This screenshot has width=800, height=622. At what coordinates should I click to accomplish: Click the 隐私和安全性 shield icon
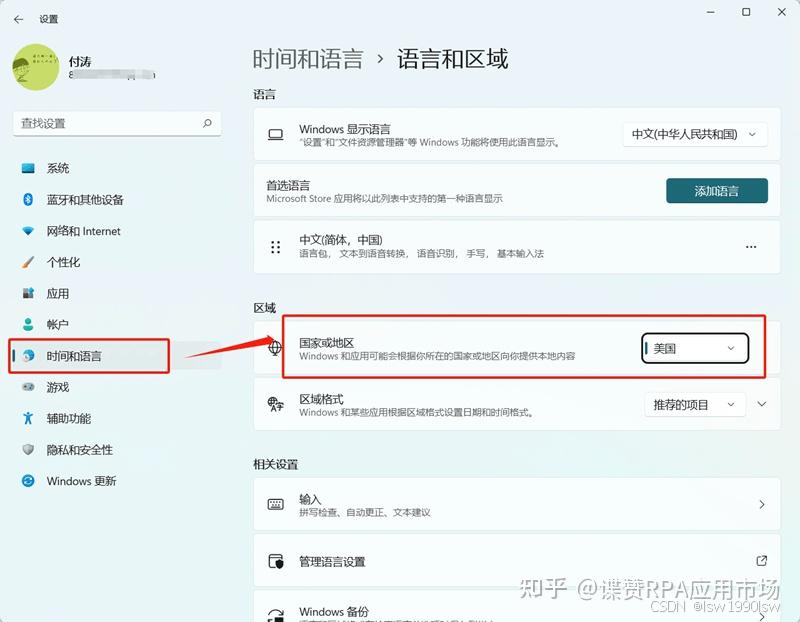click(x=28, y=450)
